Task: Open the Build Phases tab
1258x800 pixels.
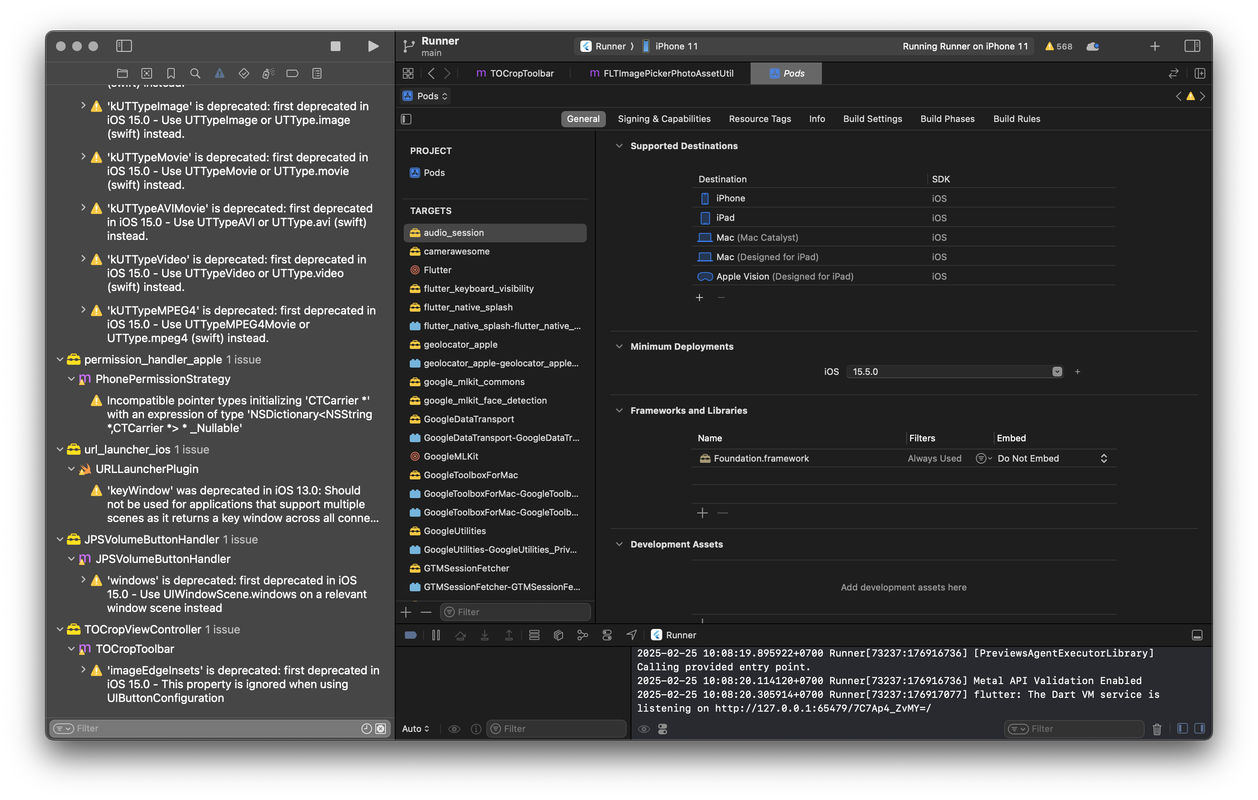Action: [947, 119]
